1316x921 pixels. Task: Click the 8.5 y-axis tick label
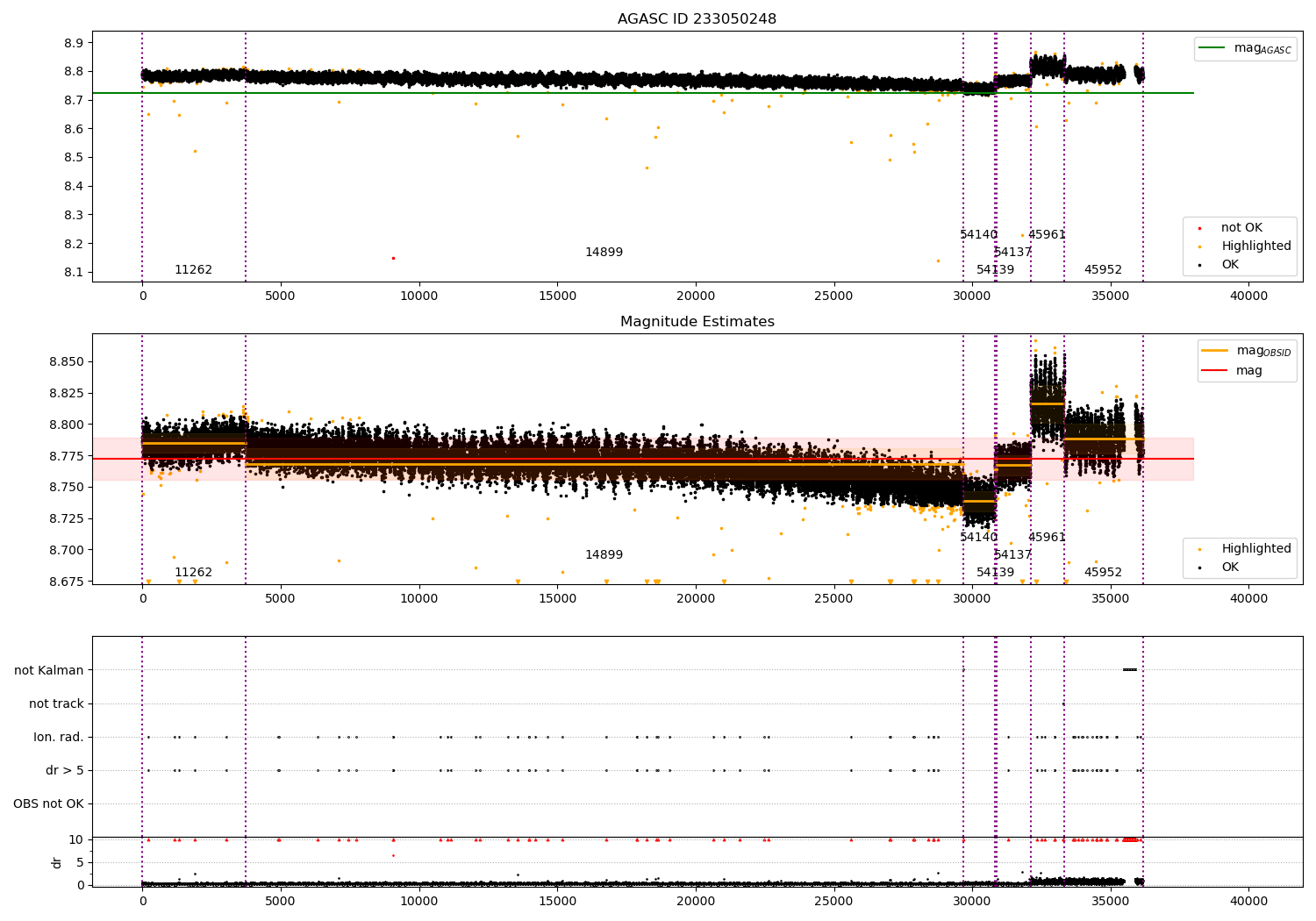(x=75, y=157)
